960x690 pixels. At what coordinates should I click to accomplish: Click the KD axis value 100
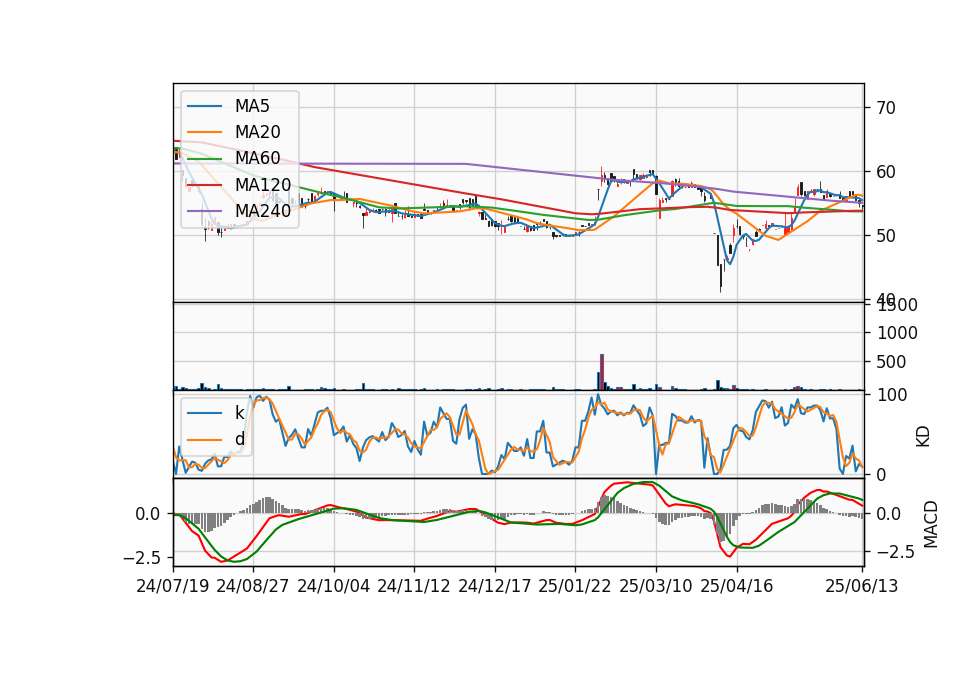point(892,395)
